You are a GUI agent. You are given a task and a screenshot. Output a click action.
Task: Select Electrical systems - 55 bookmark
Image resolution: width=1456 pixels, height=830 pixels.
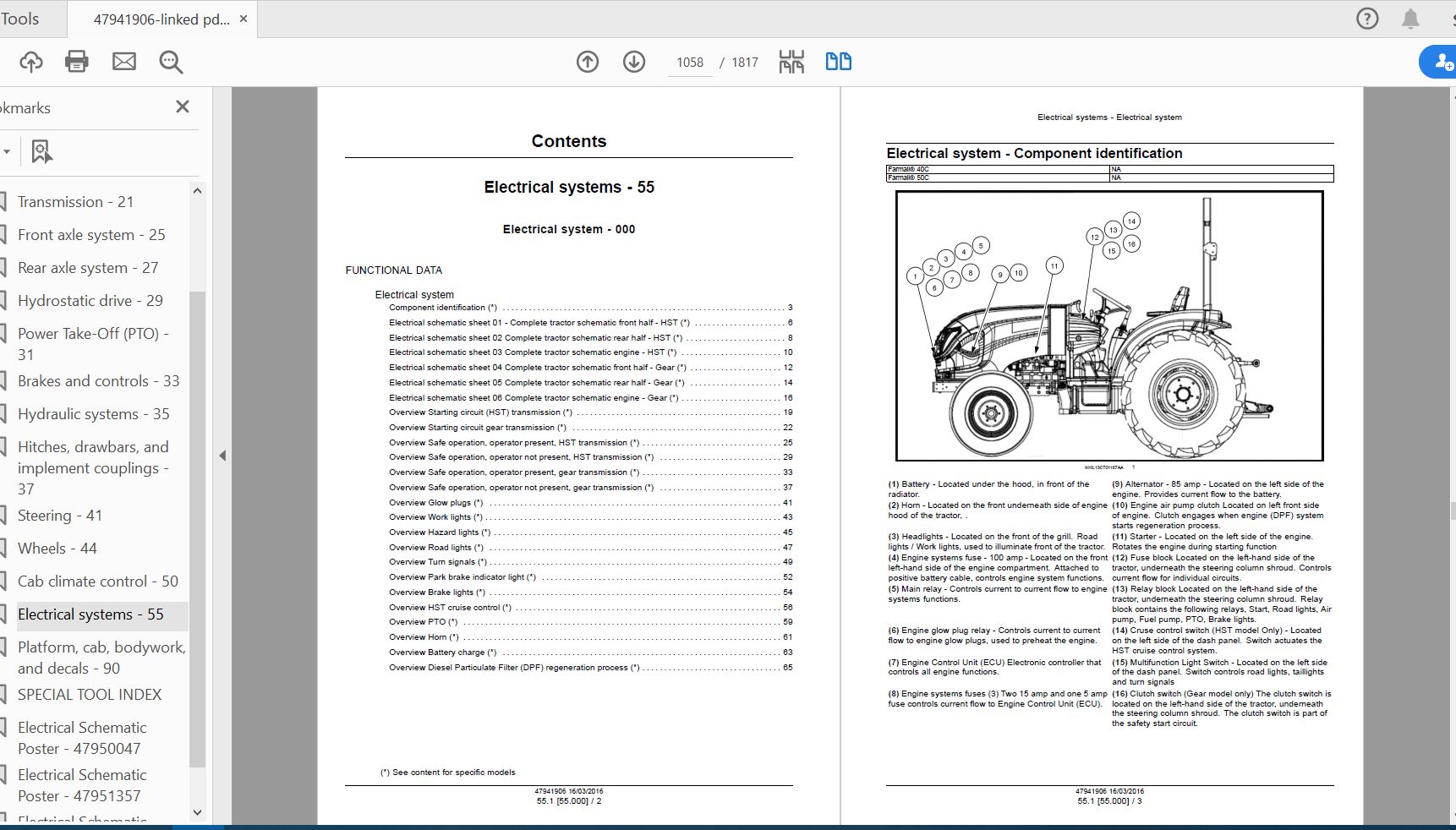[x=90, y=614]
